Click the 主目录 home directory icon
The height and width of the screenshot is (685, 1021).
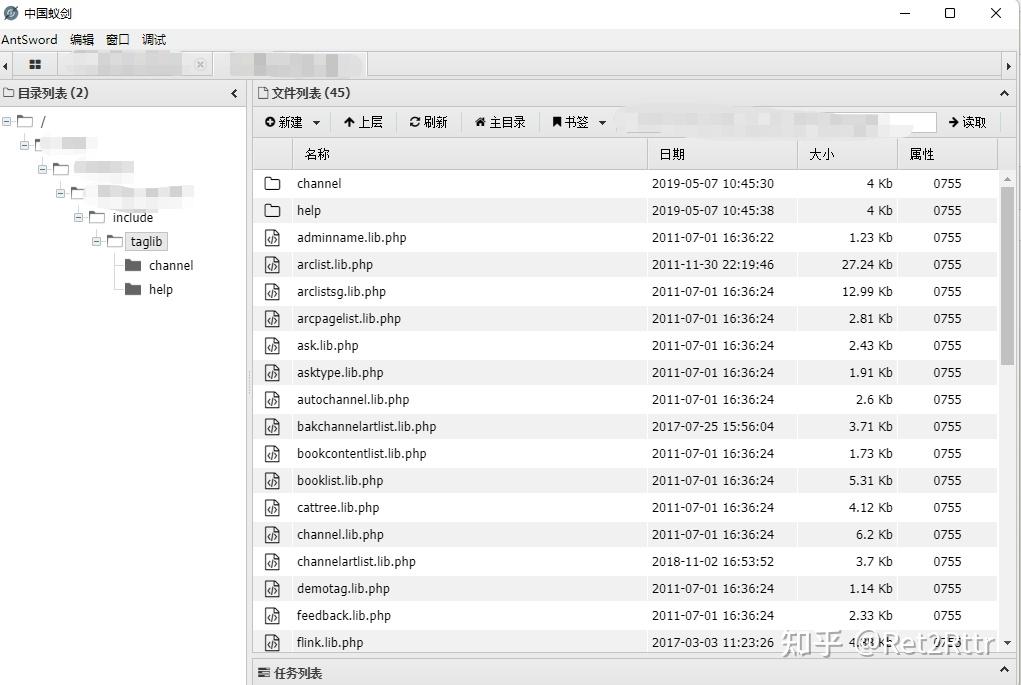[480, 121]
